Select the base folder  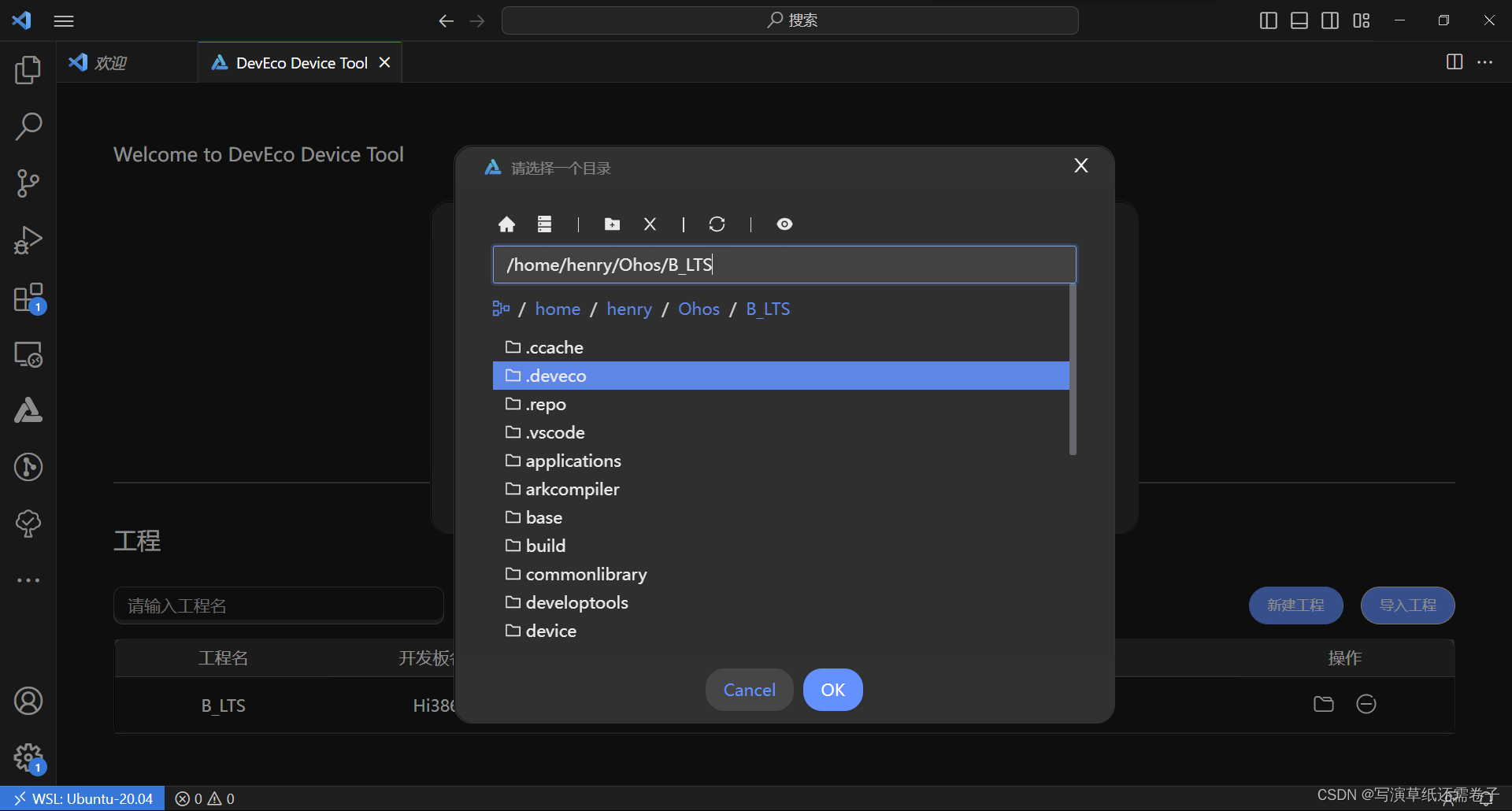tap(781, 517)
